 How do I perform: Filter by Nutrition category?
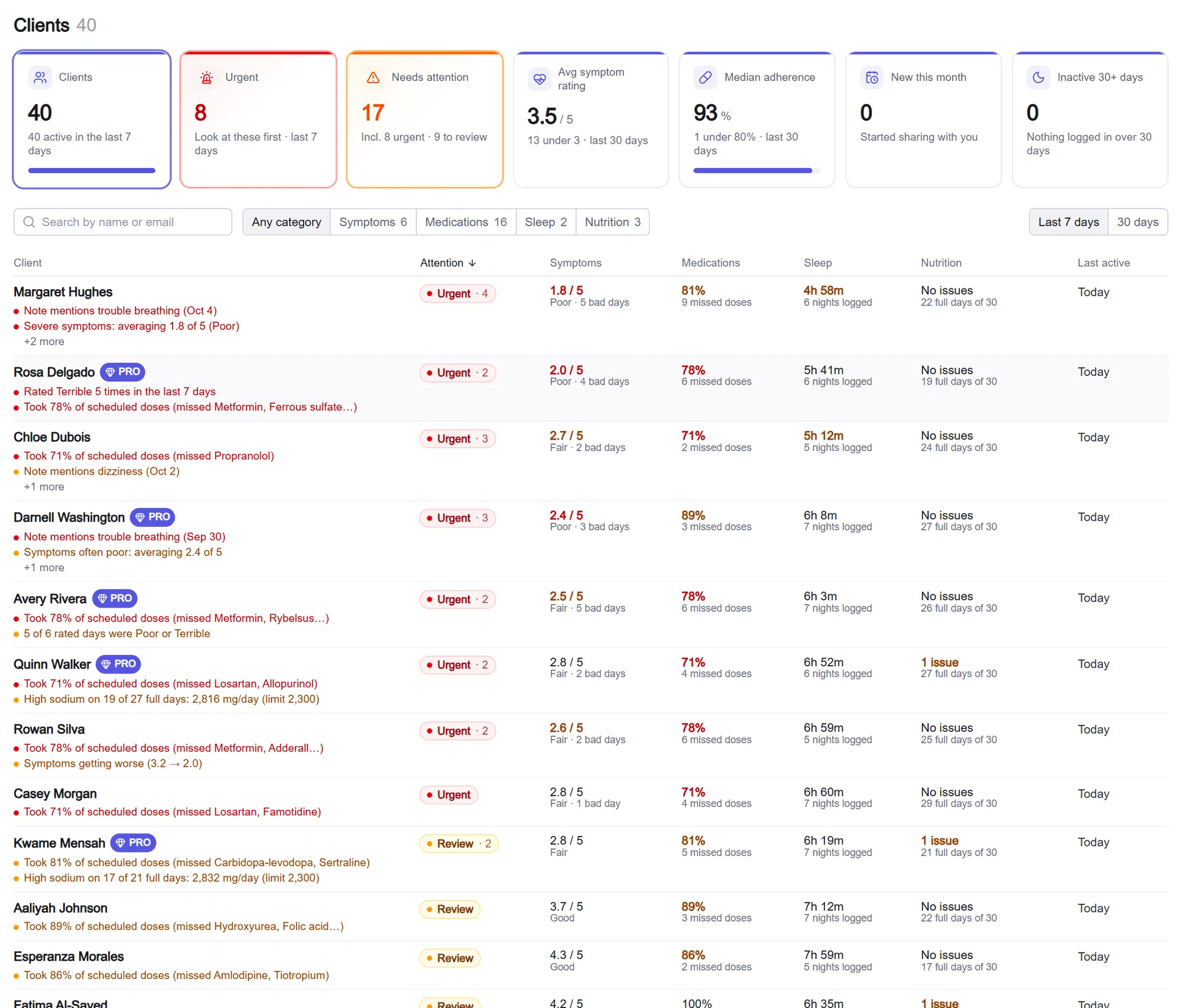click(x=612, y=222)
